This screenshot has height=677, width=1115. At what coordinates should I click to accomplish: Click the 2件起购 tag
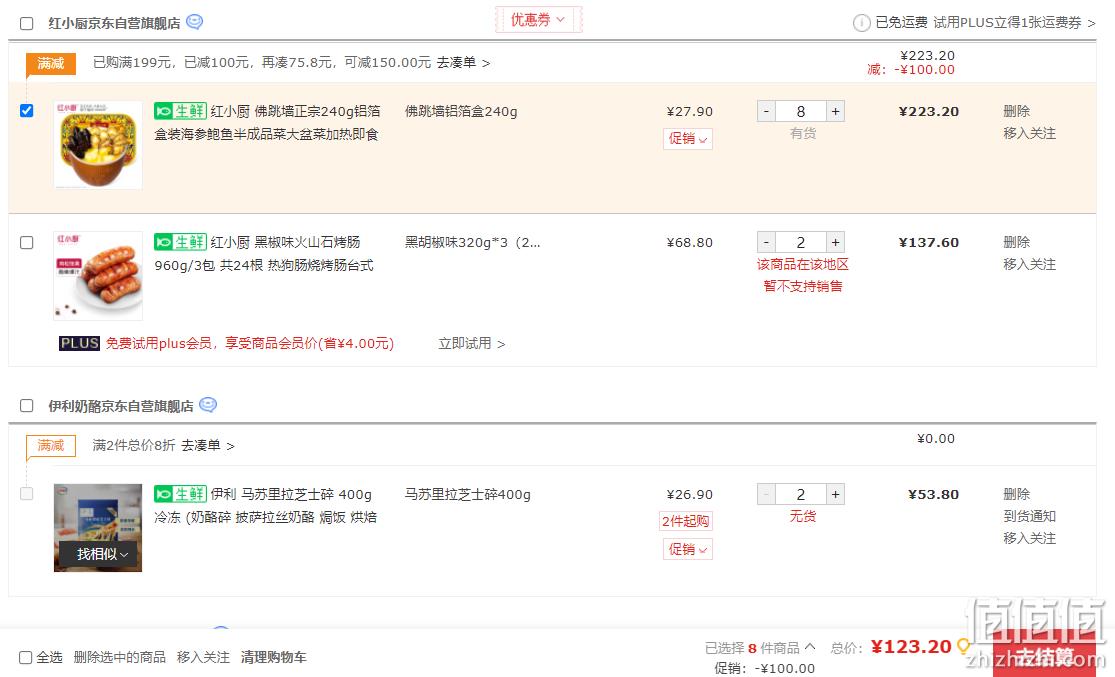pyautogui.click(x=685, y=521)
